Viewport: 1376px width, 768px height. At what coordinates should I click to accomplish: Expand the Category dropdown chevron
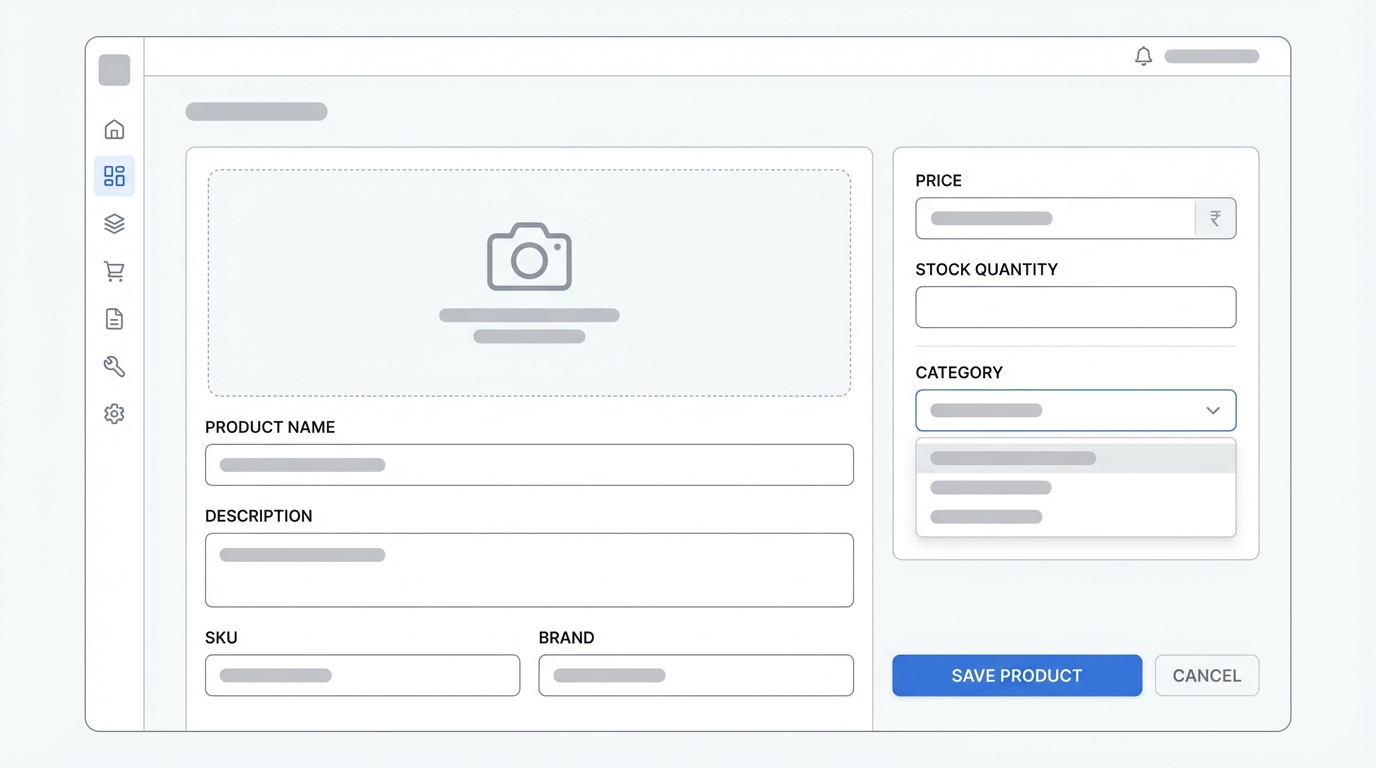(1213, 411)
